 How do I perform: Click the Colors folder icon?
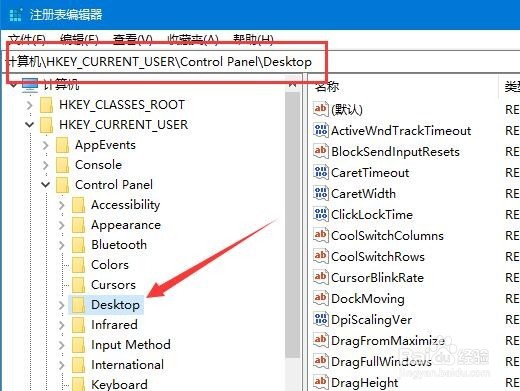coord(78,265)
